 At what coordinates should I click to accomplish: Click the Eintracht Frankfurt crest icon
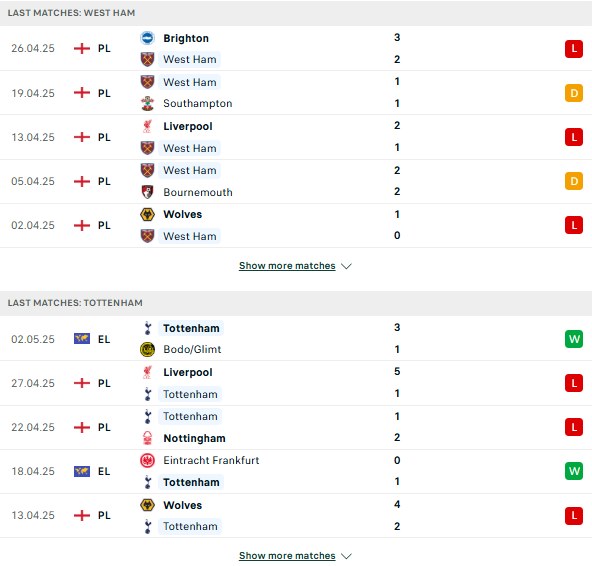(147, 460)
